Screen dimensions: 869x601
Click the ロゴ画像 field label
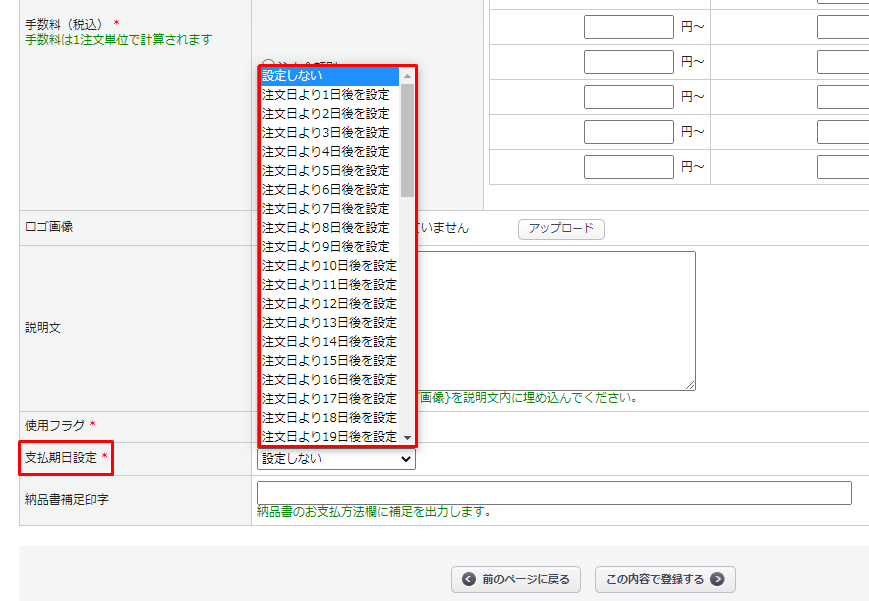tap(49, 226)
